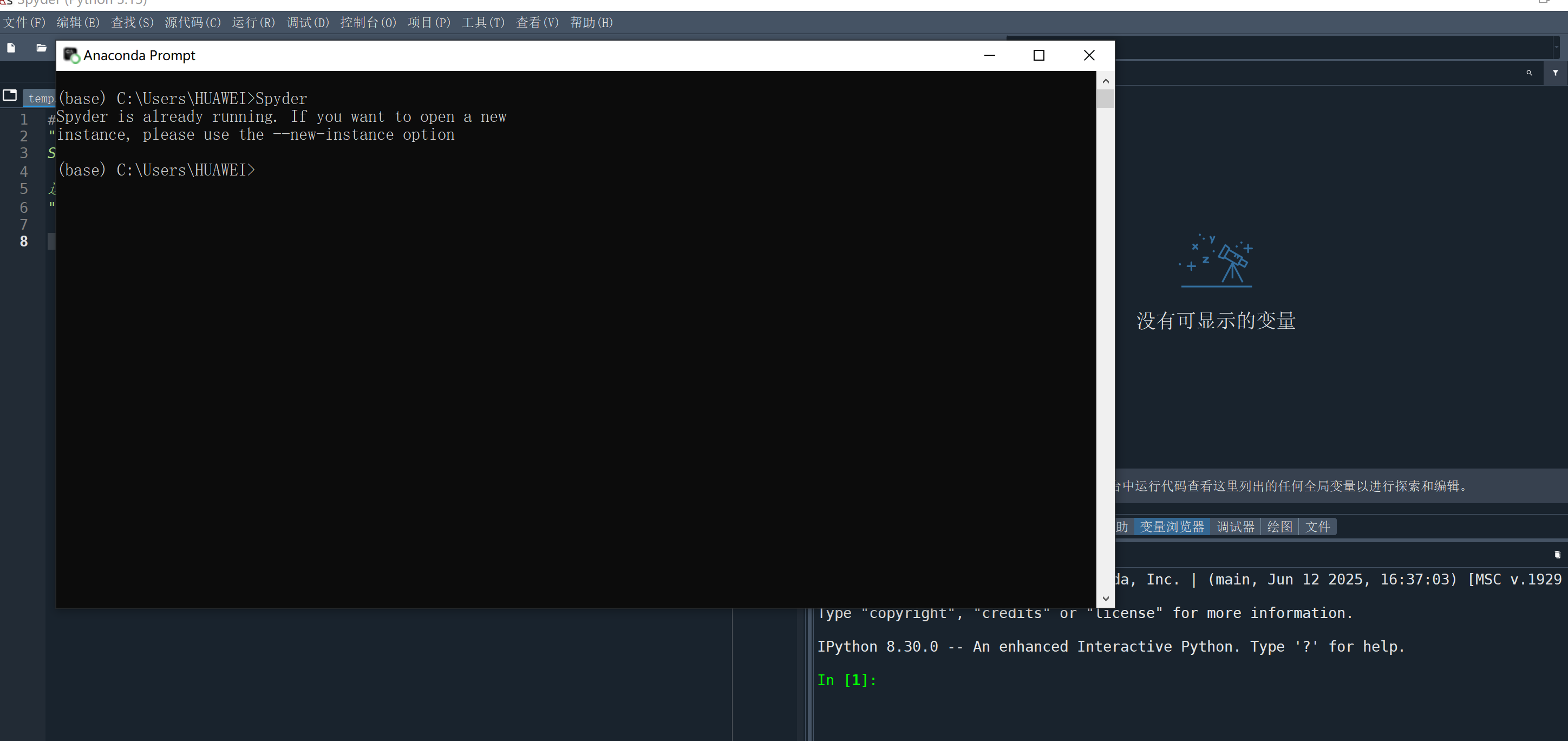Click the Anaconda Prompt scrollbar thumb
1568x741 pixels.
[1106, 99]
